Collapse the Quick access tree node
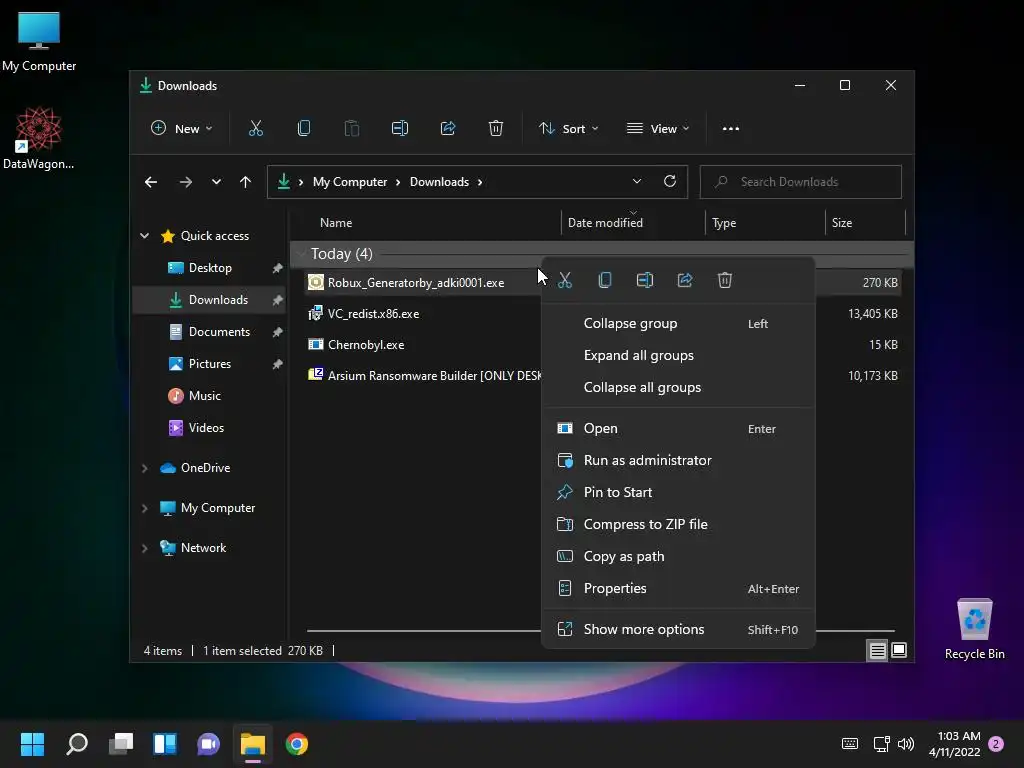Viewport: 1024px width, 768px height. 144,236
